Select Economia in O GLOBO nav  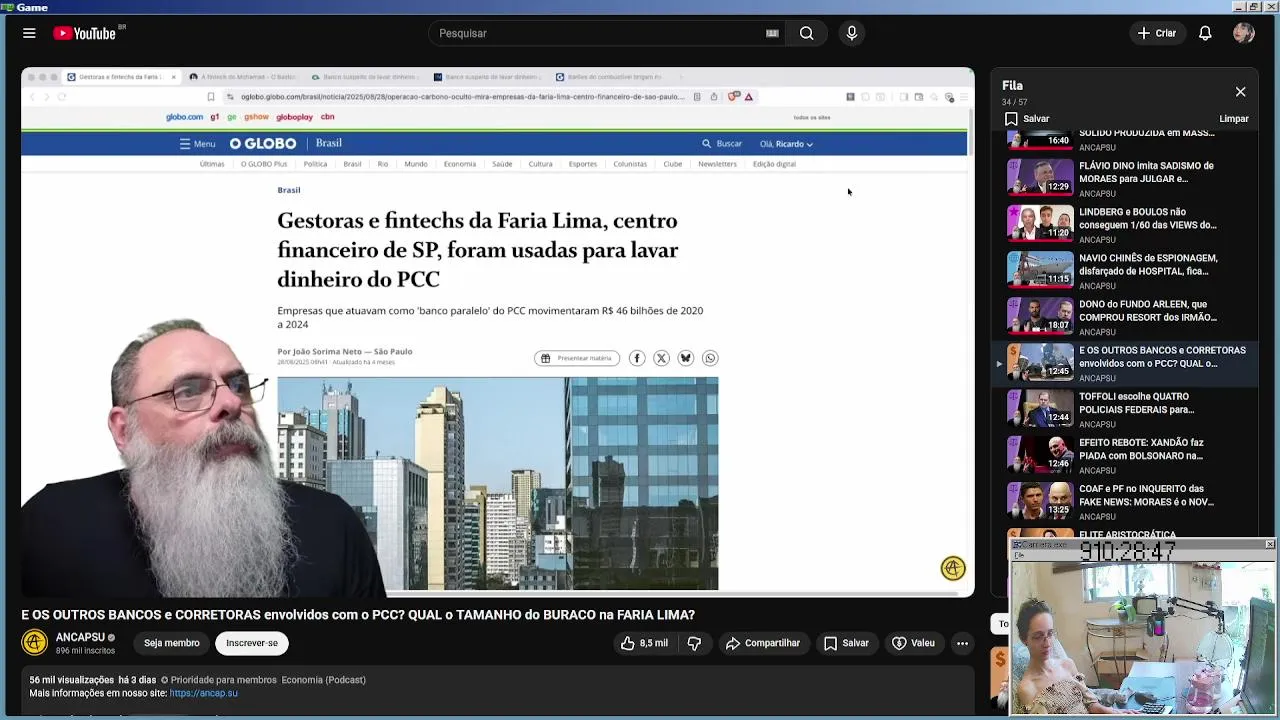tap(460, 164)
